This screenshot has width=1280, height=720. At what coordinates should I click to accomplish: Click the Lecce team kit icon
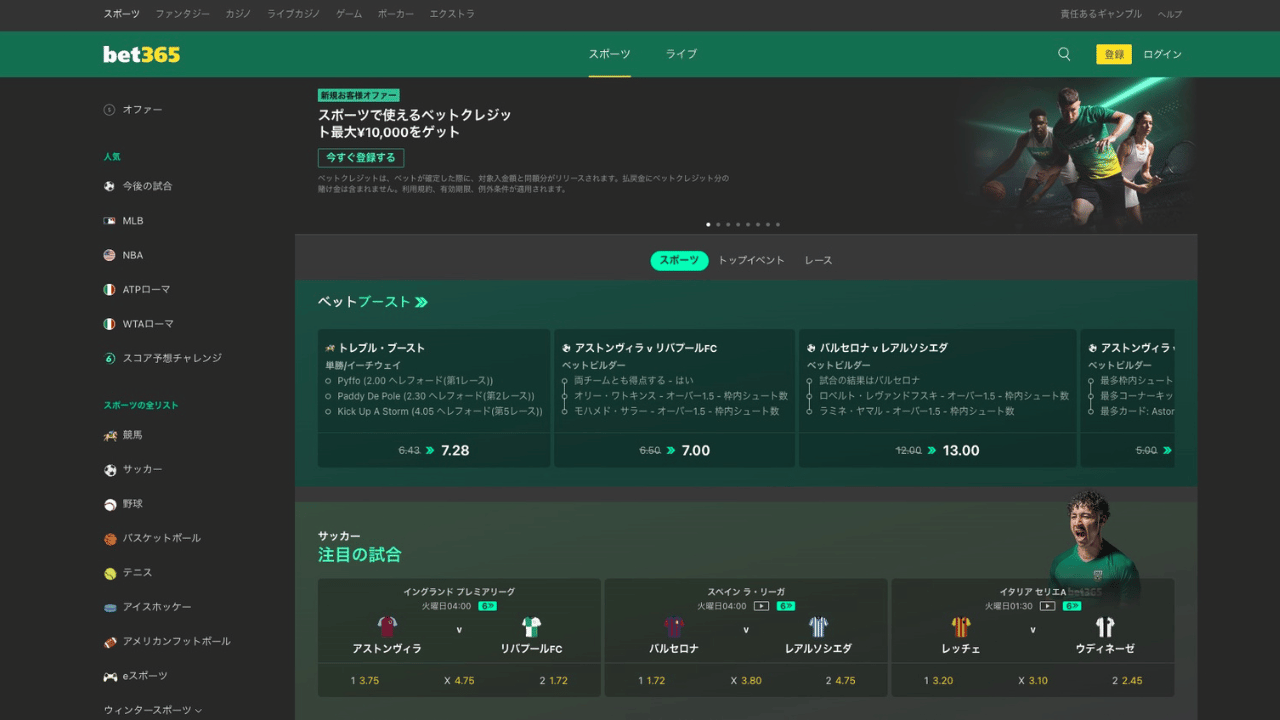coord(961,627)
